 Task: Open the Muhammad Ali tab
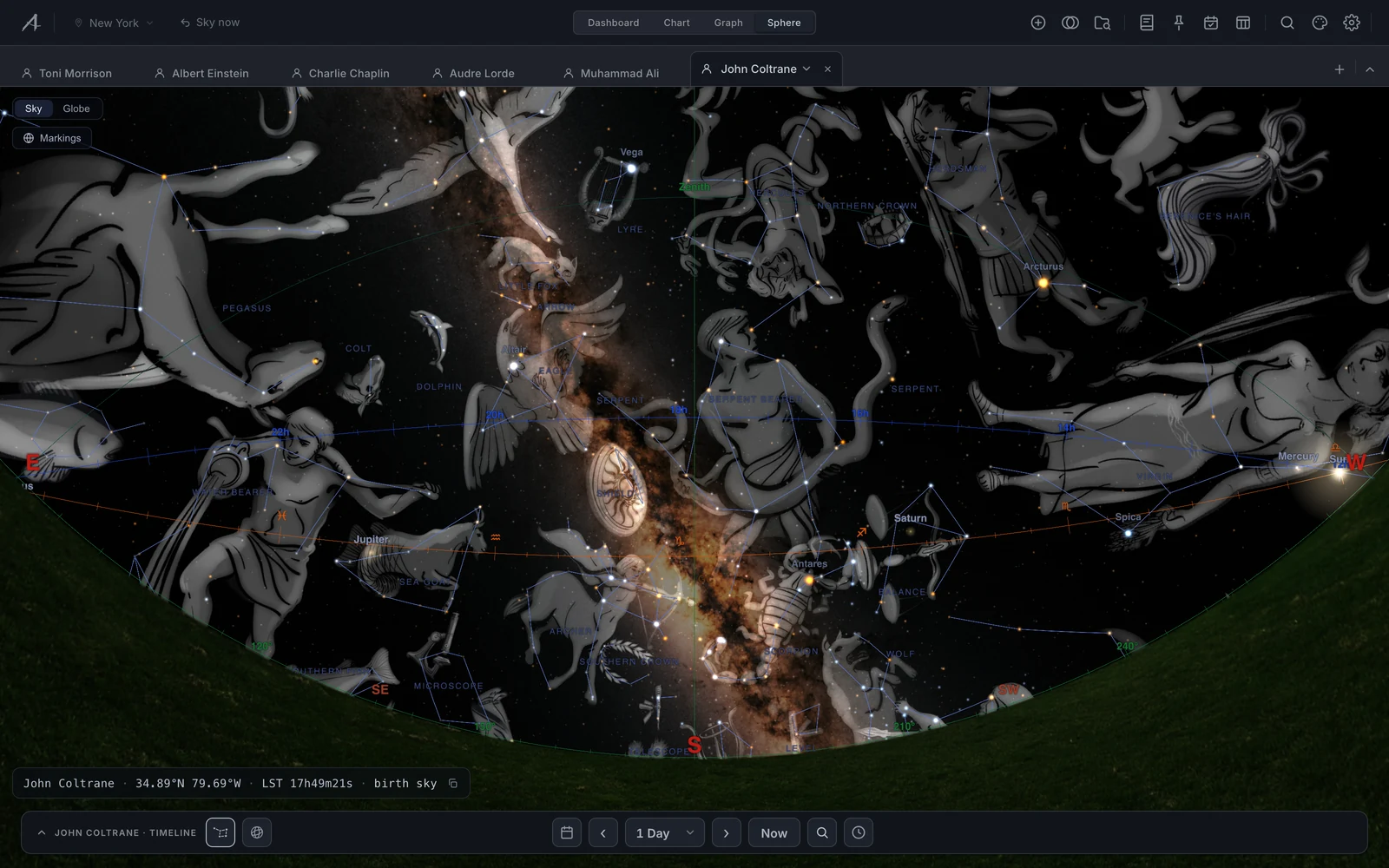(611, 73)
